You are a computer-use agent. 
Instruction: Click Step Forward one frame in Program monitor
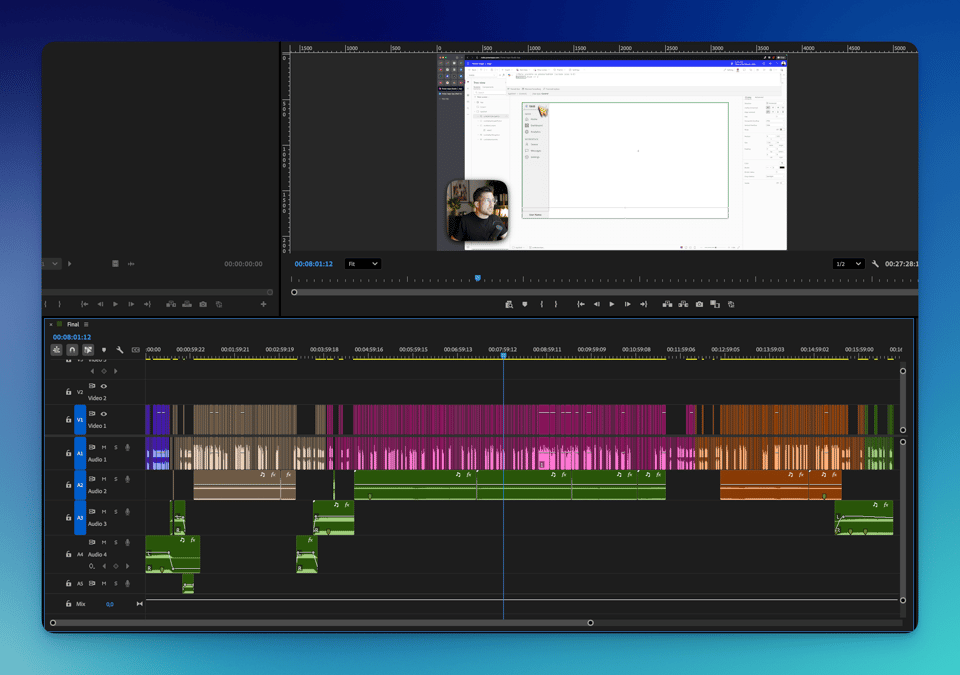pyautogui.click(x=627, y=304)
